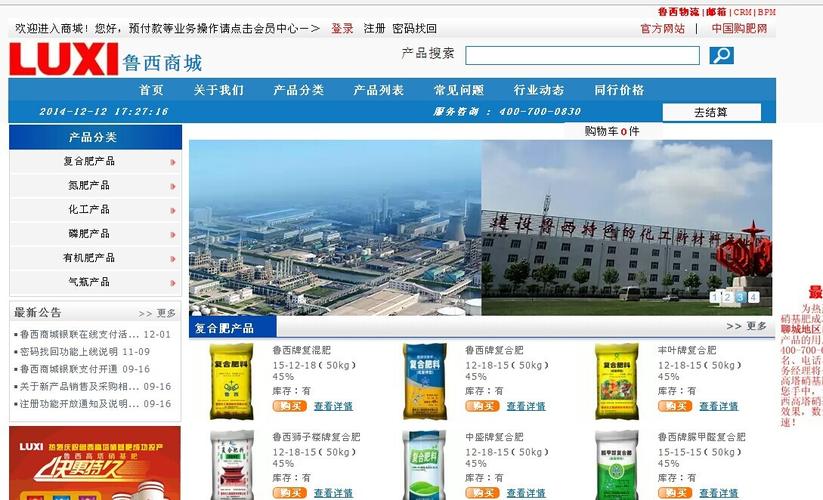Click the 密码找回 link
Image resolution: width=823 pixels, height=500 pixels.
tap(415, 28)
